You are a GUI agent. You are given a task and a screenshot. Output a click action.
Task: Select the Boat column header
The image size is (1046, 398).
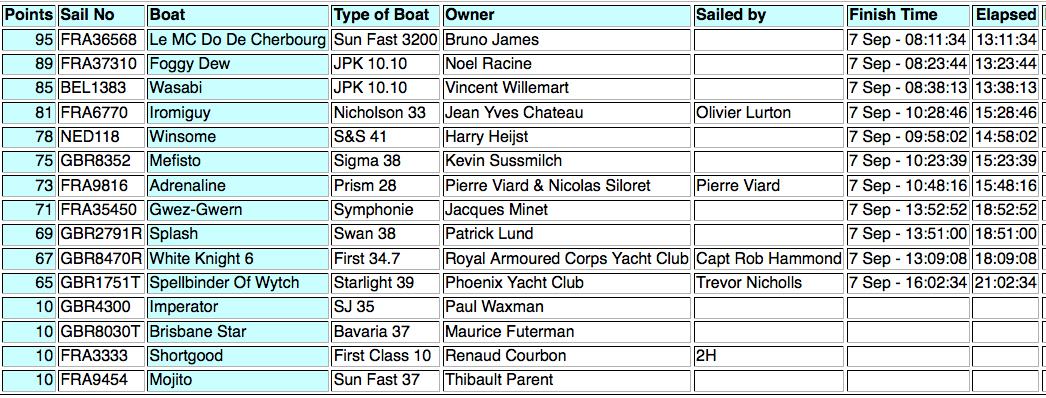tap(237, 15)
